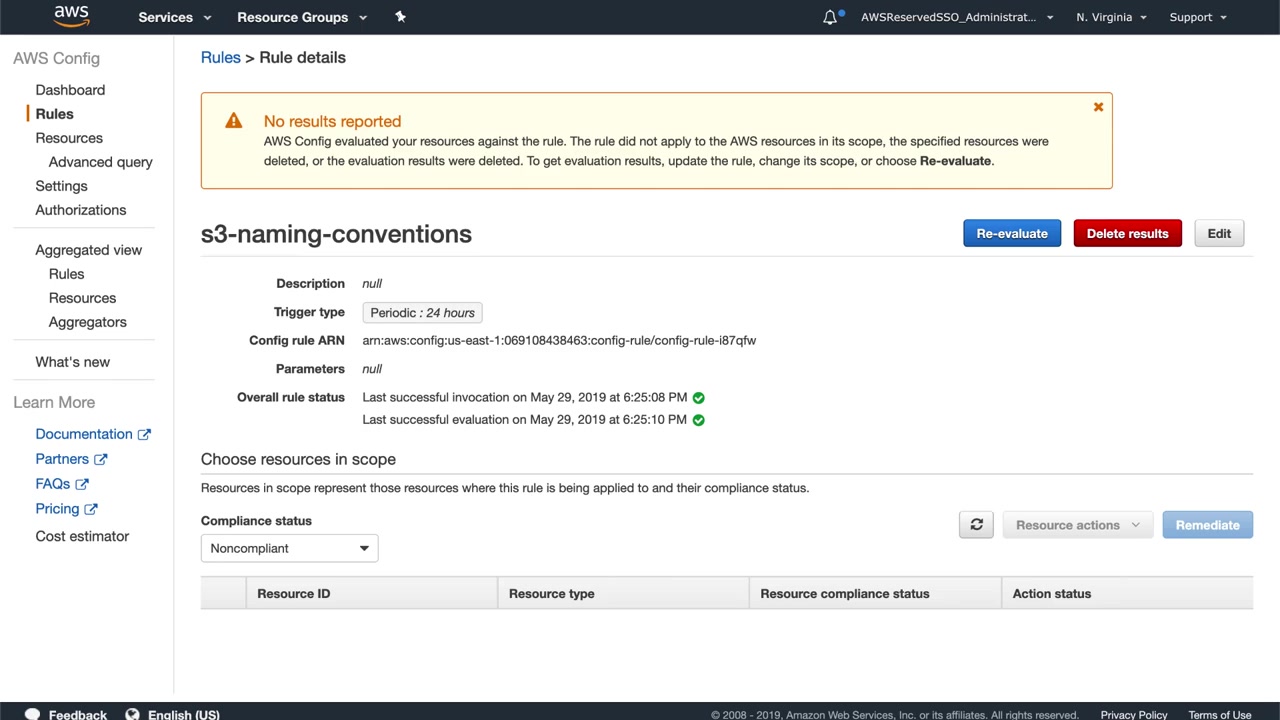This screenshot has width=1280, height=720.
Task: Dismiss the No results reported alert
Action: (1098, 107)
